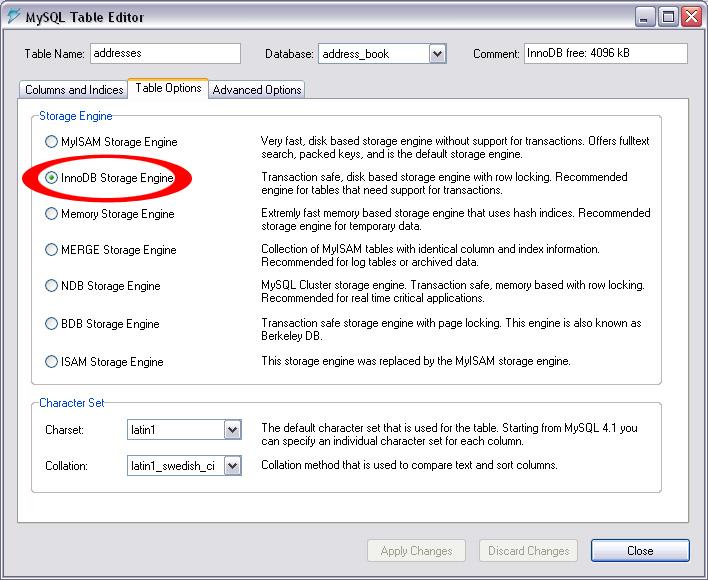
Task: Expand the Charset dropdown arrow
Action: point(233,430)
